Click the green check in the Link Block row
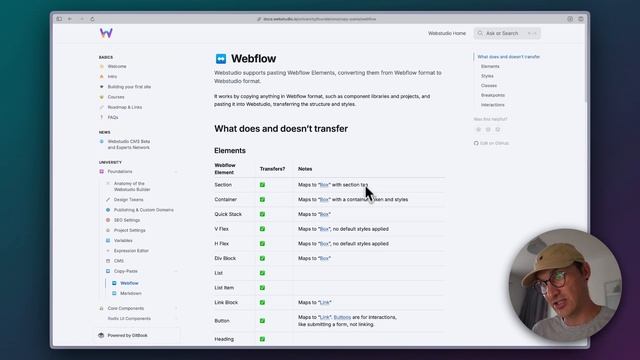Screen dimensions: 640x360 (x=262, y=302)
